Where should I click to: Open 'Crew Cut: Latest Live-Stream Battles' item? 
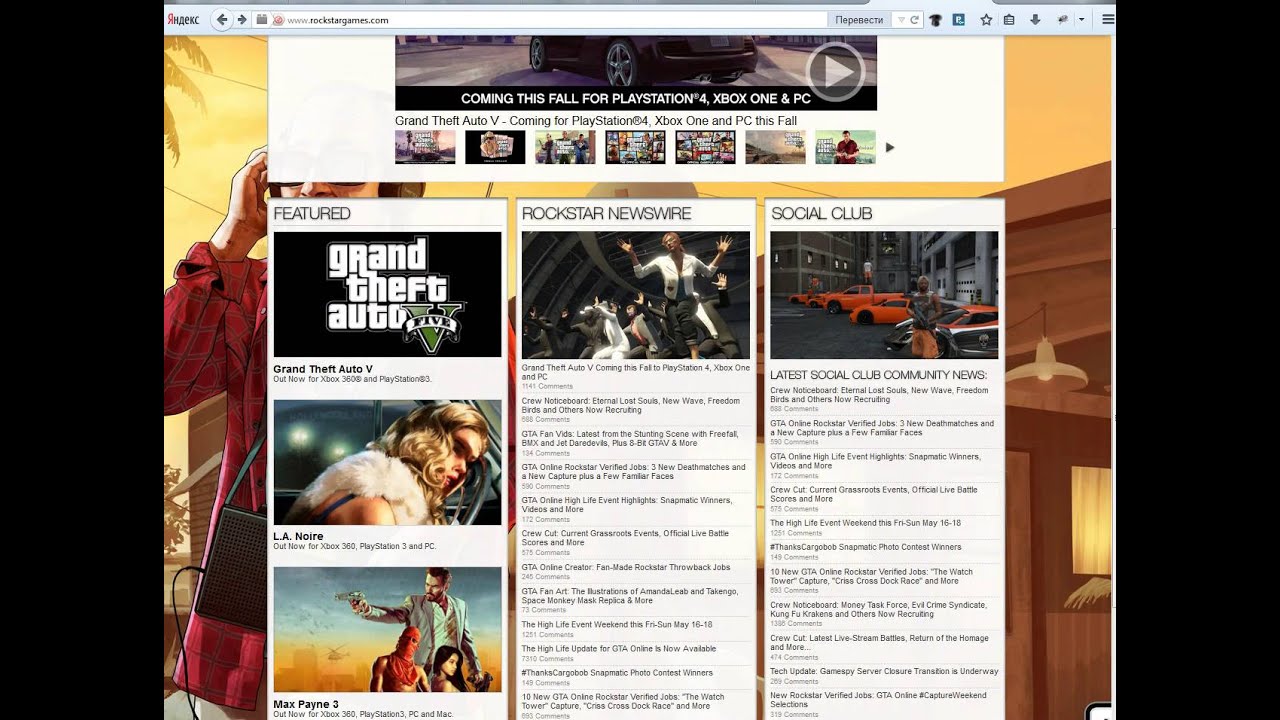[x=879, y=642]
